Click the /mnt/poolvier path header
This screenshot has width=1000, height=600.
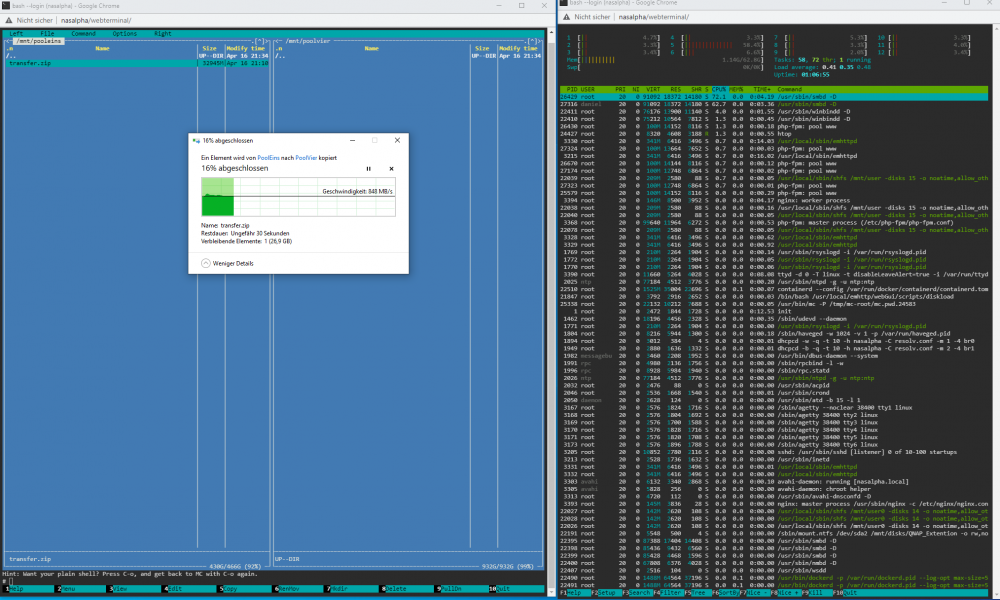[308, 41]
